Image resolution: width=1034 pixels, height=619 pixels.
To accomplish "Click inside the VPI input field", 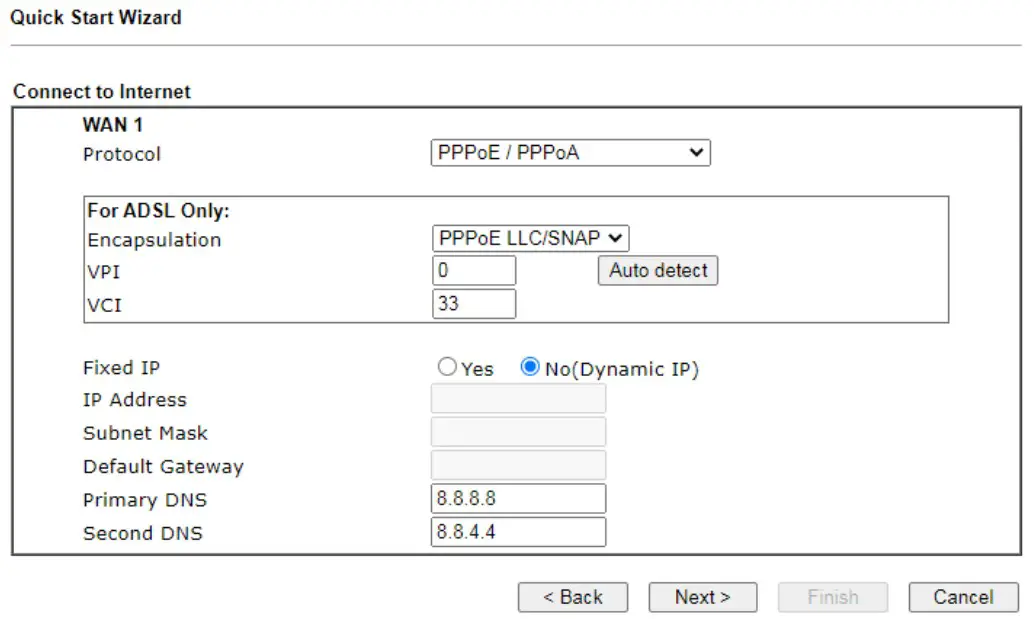I will point(474,270).
